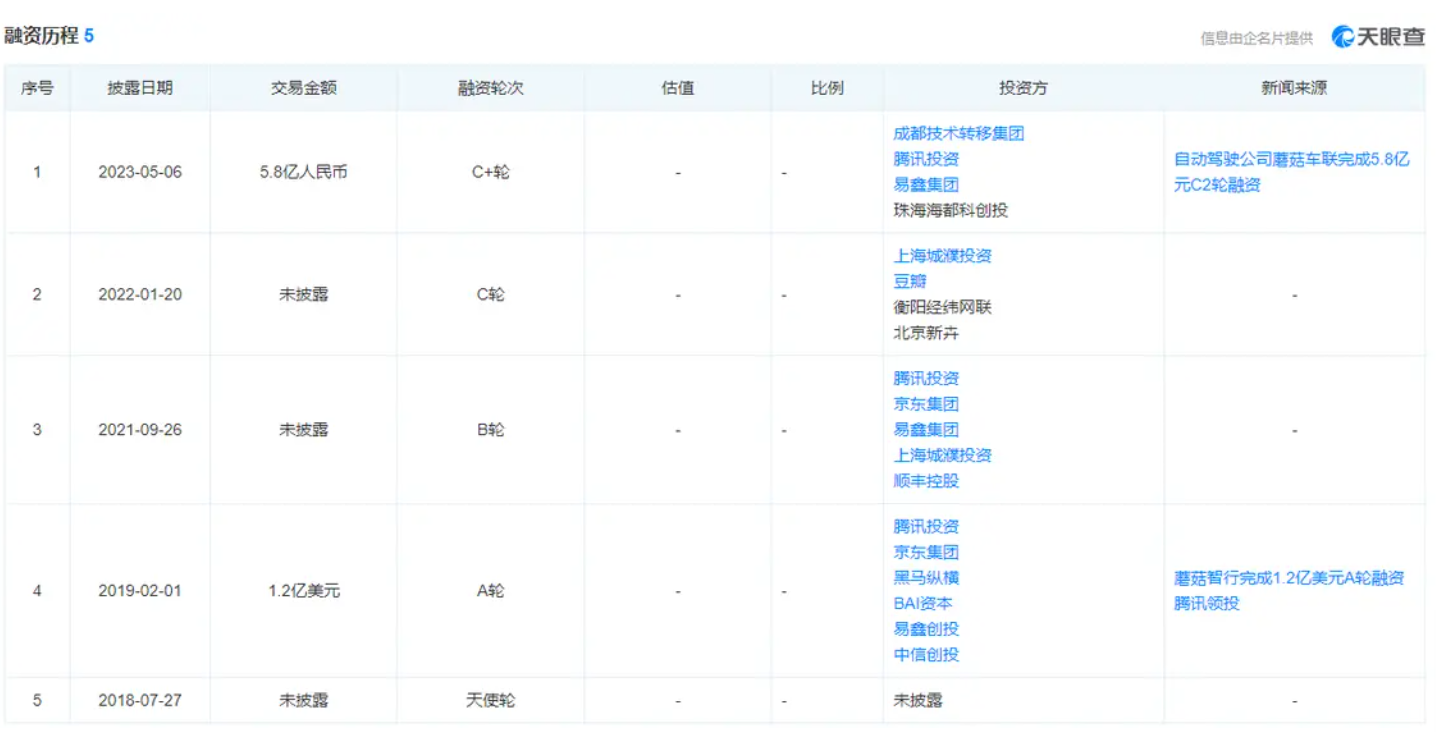Select the C轮 round cell
This screenshot has width=1436, height=732.
coord(491,295)
